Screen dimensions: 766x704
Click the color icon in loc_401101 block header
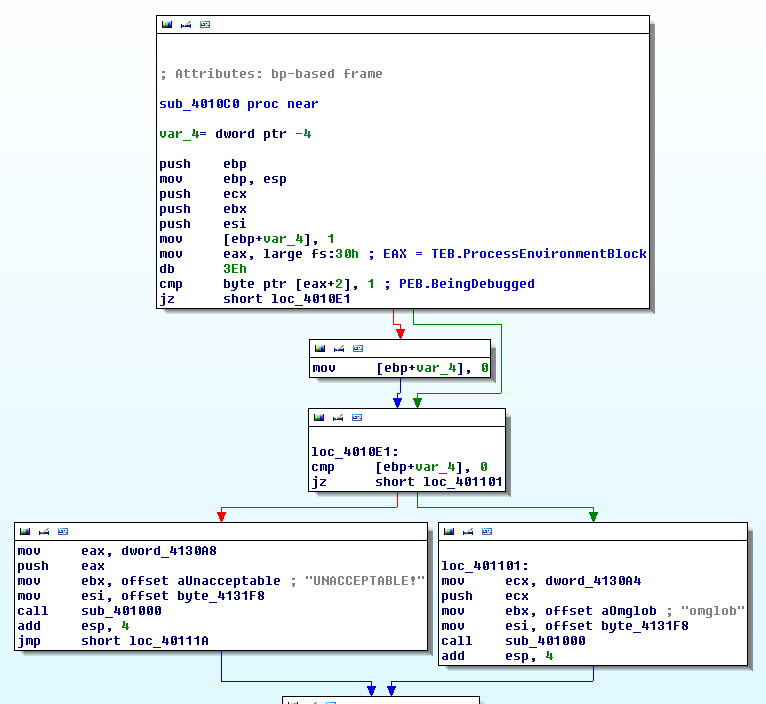(448, 531)
